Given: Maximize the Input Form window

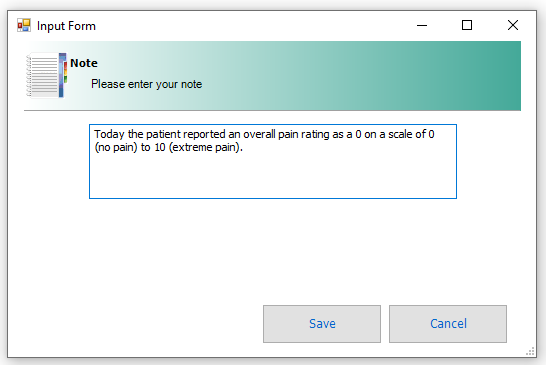Looking at the screenshot, I should pyautogui.click(x=467, y=25).
